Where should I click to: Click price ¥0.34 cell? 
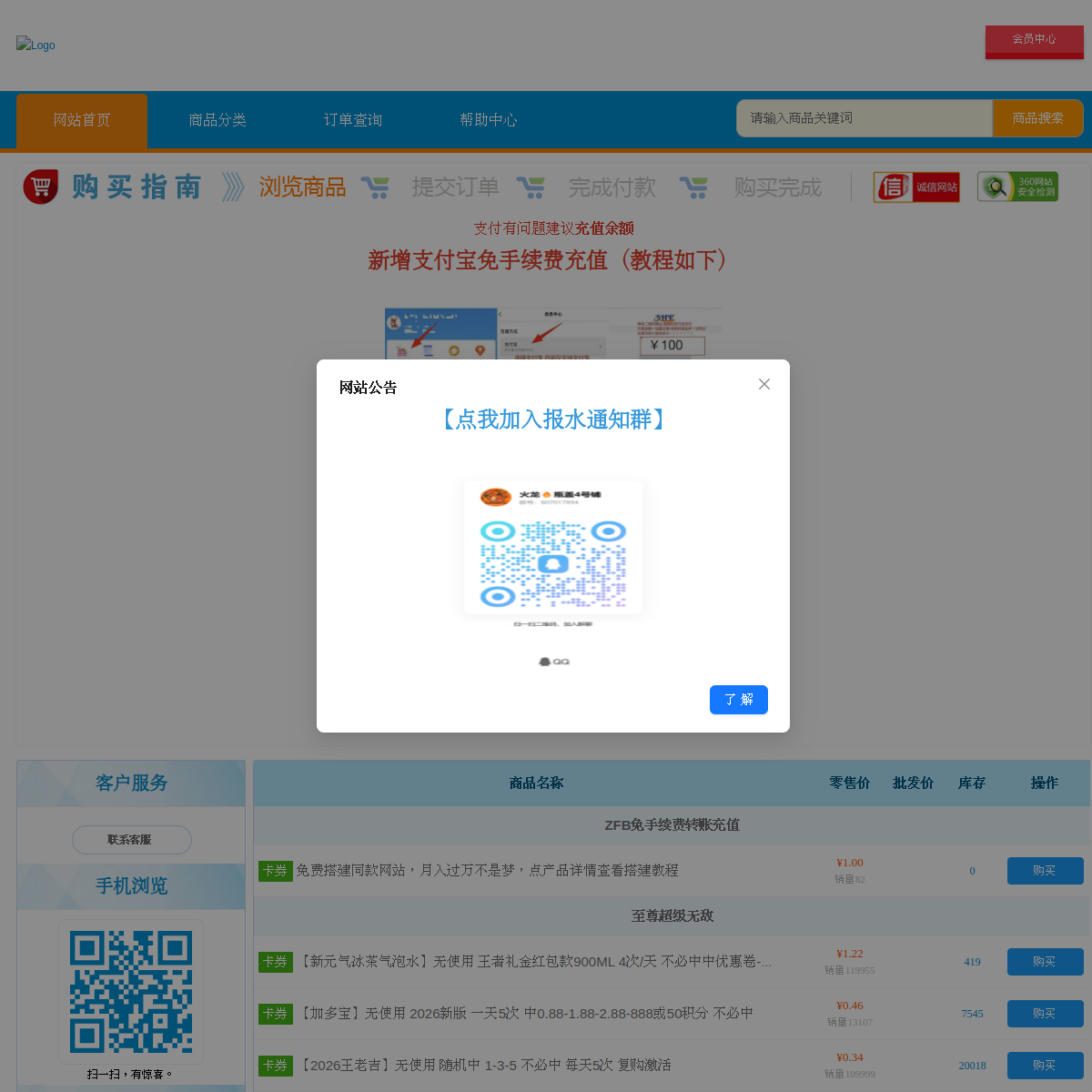(850, 1057)
